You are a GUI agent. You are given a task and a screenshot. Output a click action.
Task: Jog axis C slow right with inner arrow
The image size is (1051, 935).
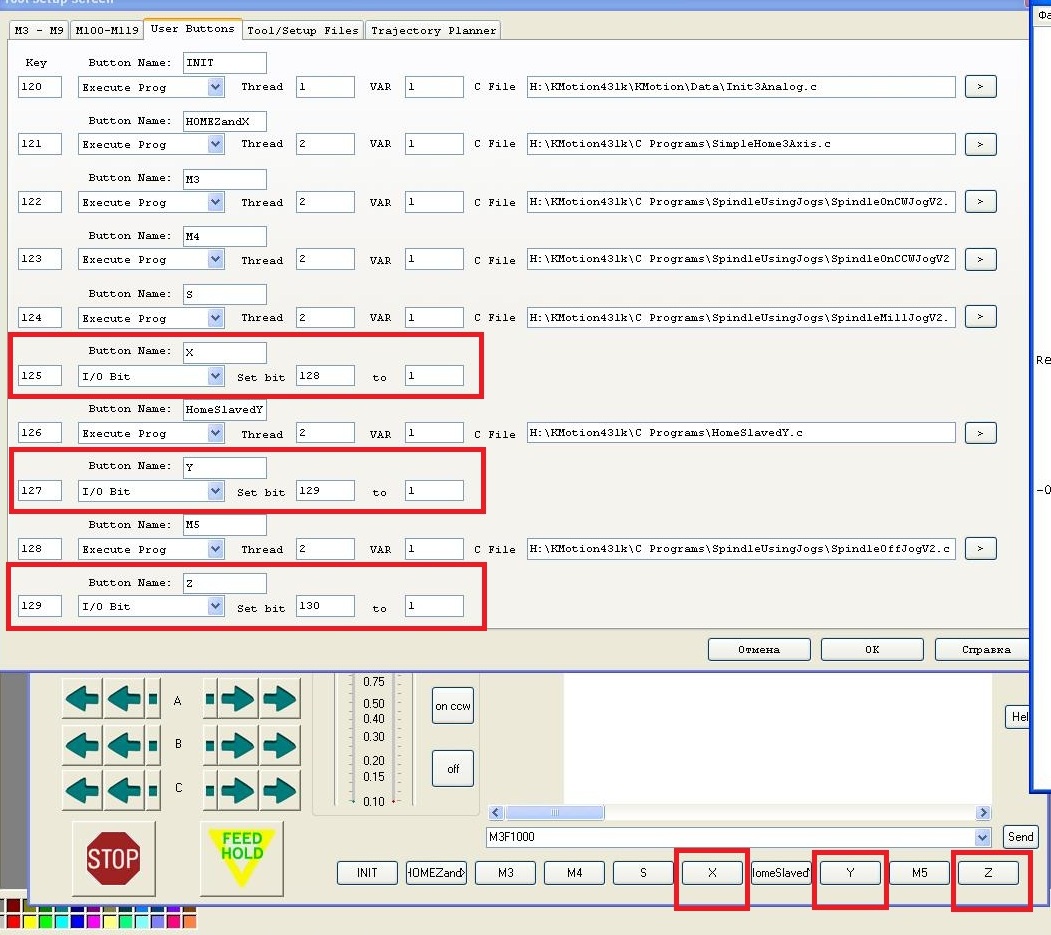[x=238, y=790]
